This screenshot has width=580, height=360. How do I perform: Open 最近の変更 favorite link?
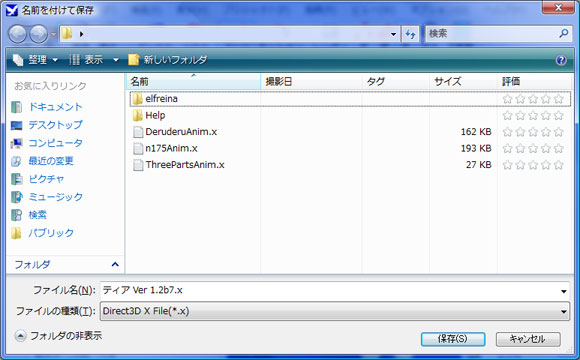[51, 161]
